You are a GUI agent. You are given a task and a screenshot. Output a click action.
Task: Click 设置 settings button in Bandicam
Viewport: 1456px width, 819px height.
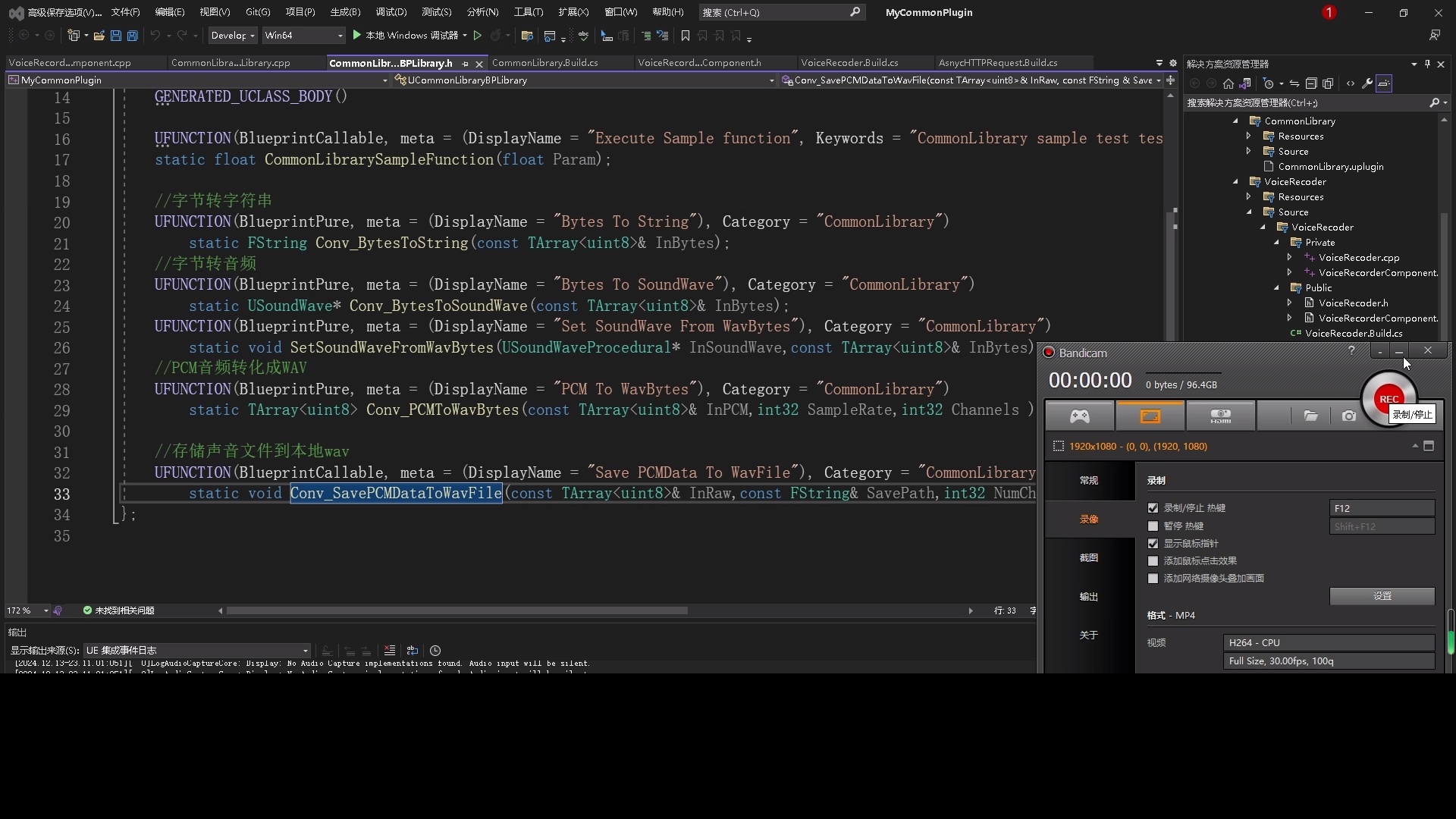pyautogui.click(x=1381, y=596)
